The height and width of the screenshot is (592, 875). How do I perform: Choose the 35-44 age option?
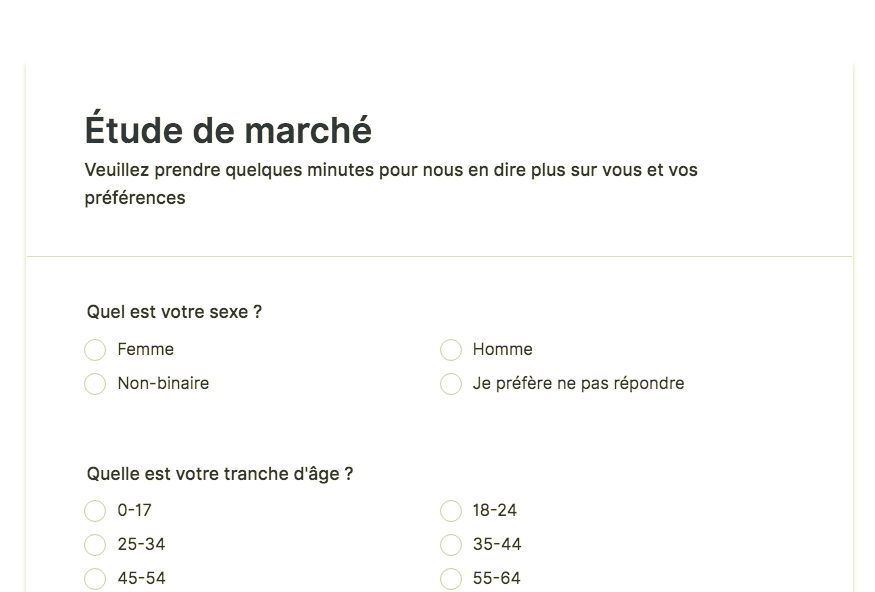pos(451,545)
